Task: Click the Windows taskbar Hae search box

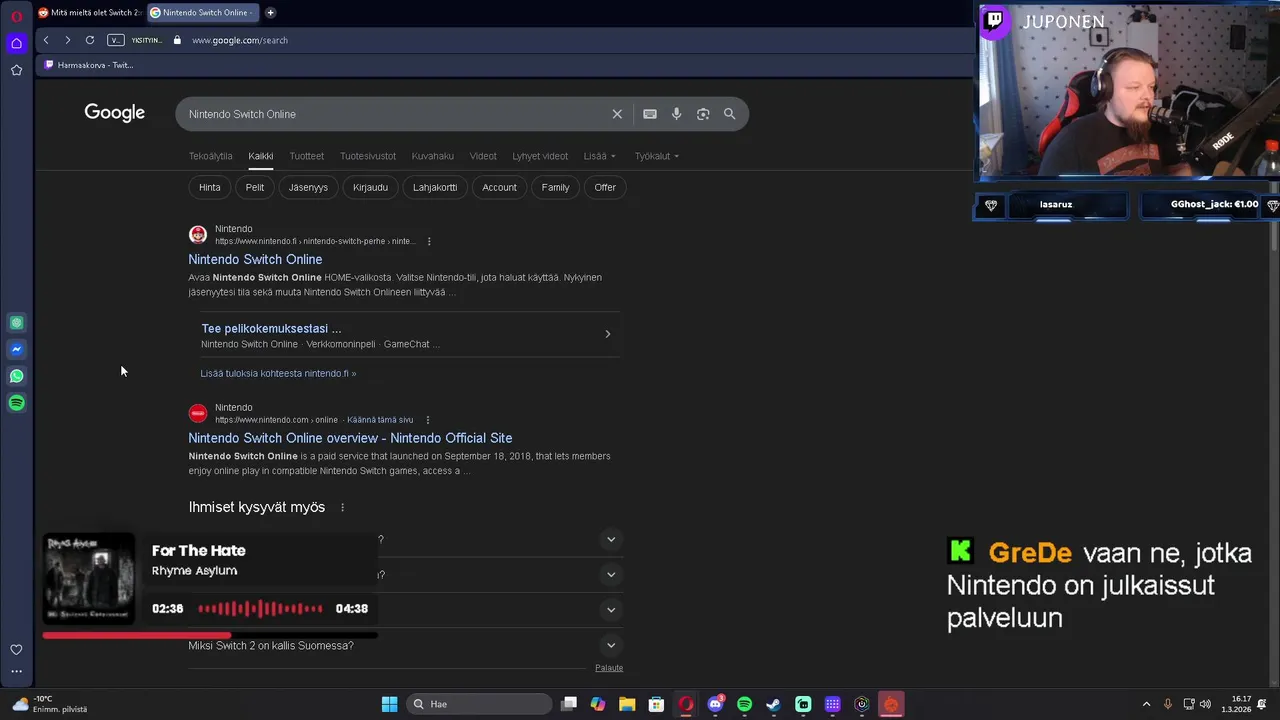Action: pyautogui.click(x=480, y=704)
